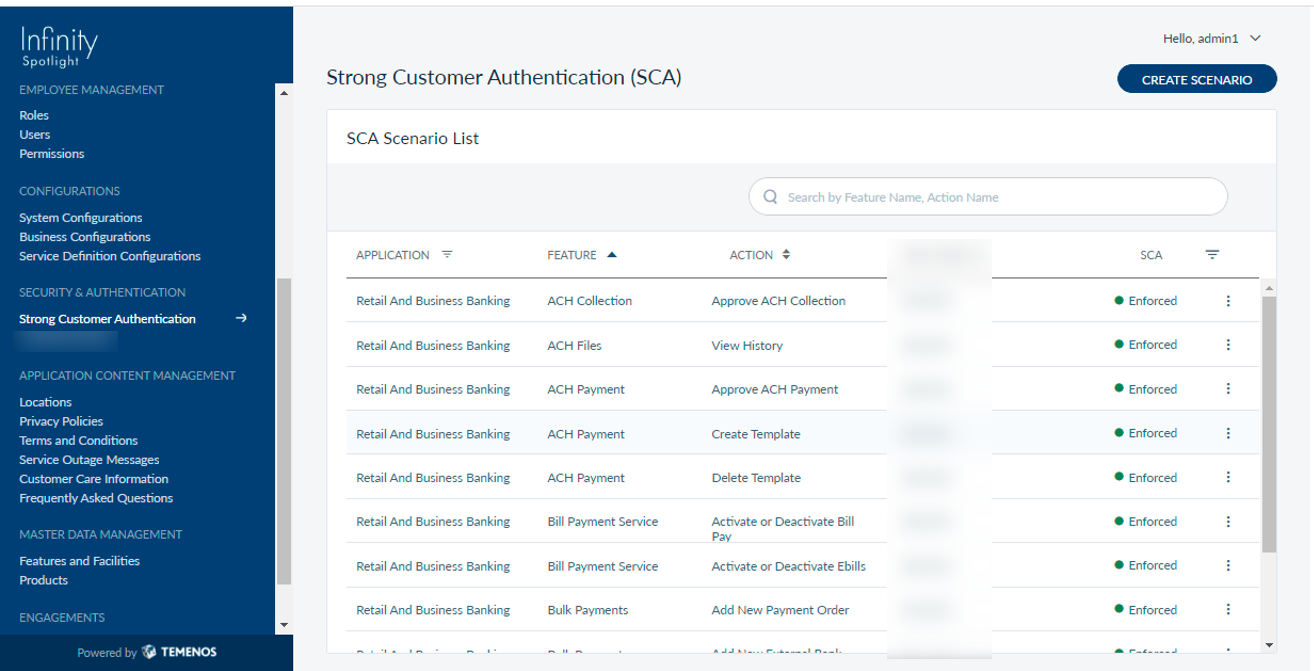Go to System Configurations menu item

pos(81,217)
